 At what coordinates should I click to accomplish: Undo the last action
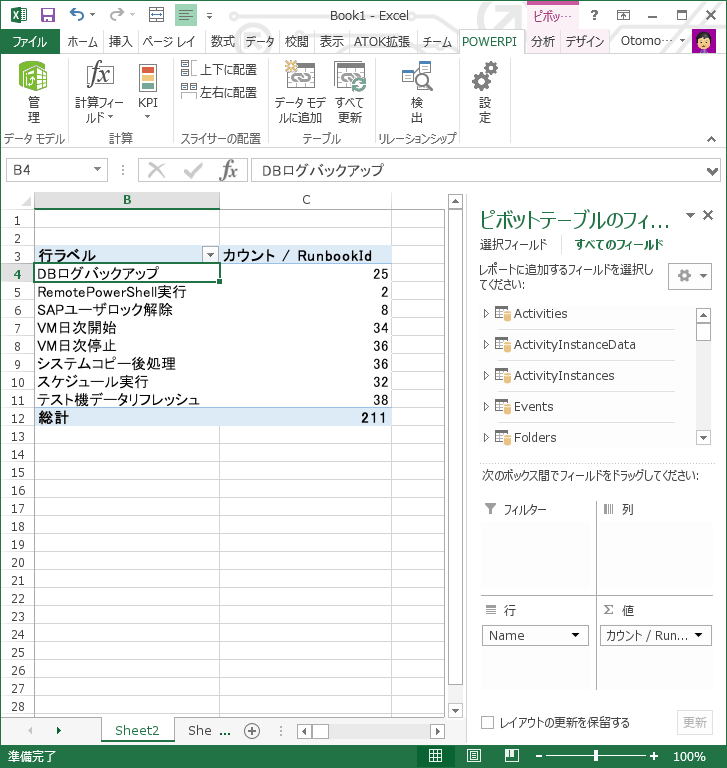point(77,15)
